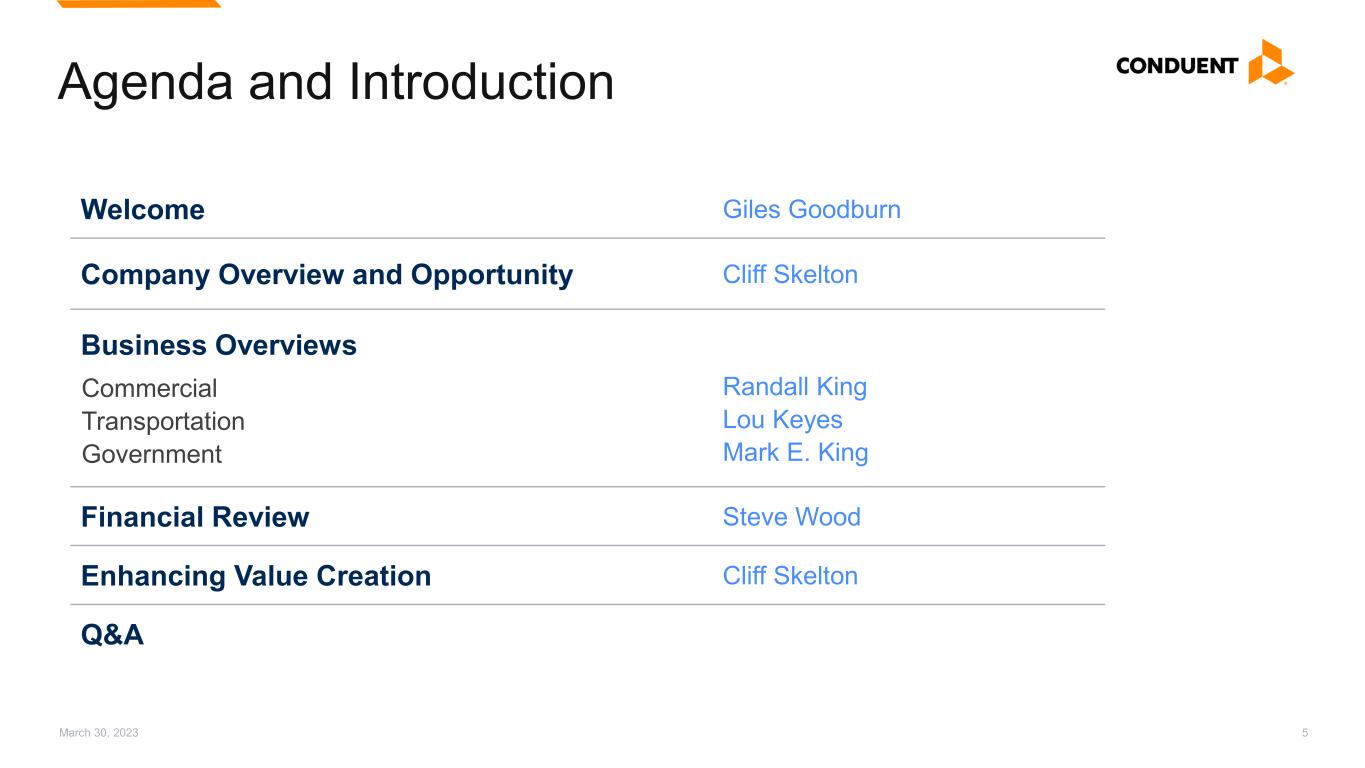Select the Agenda and Introduction title
The image size is (1365, 768).
click(x=336, y=82)
